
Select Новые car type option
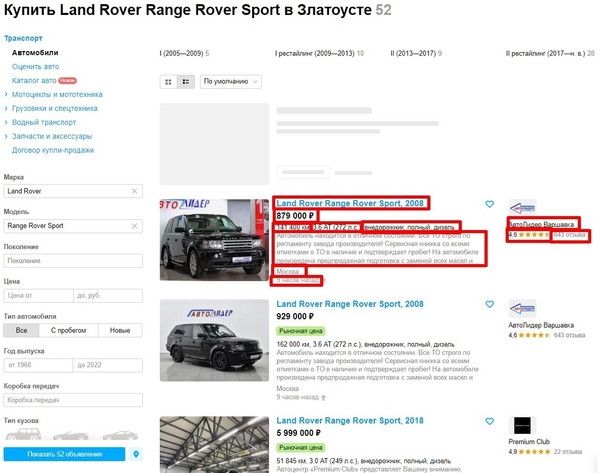120,330
